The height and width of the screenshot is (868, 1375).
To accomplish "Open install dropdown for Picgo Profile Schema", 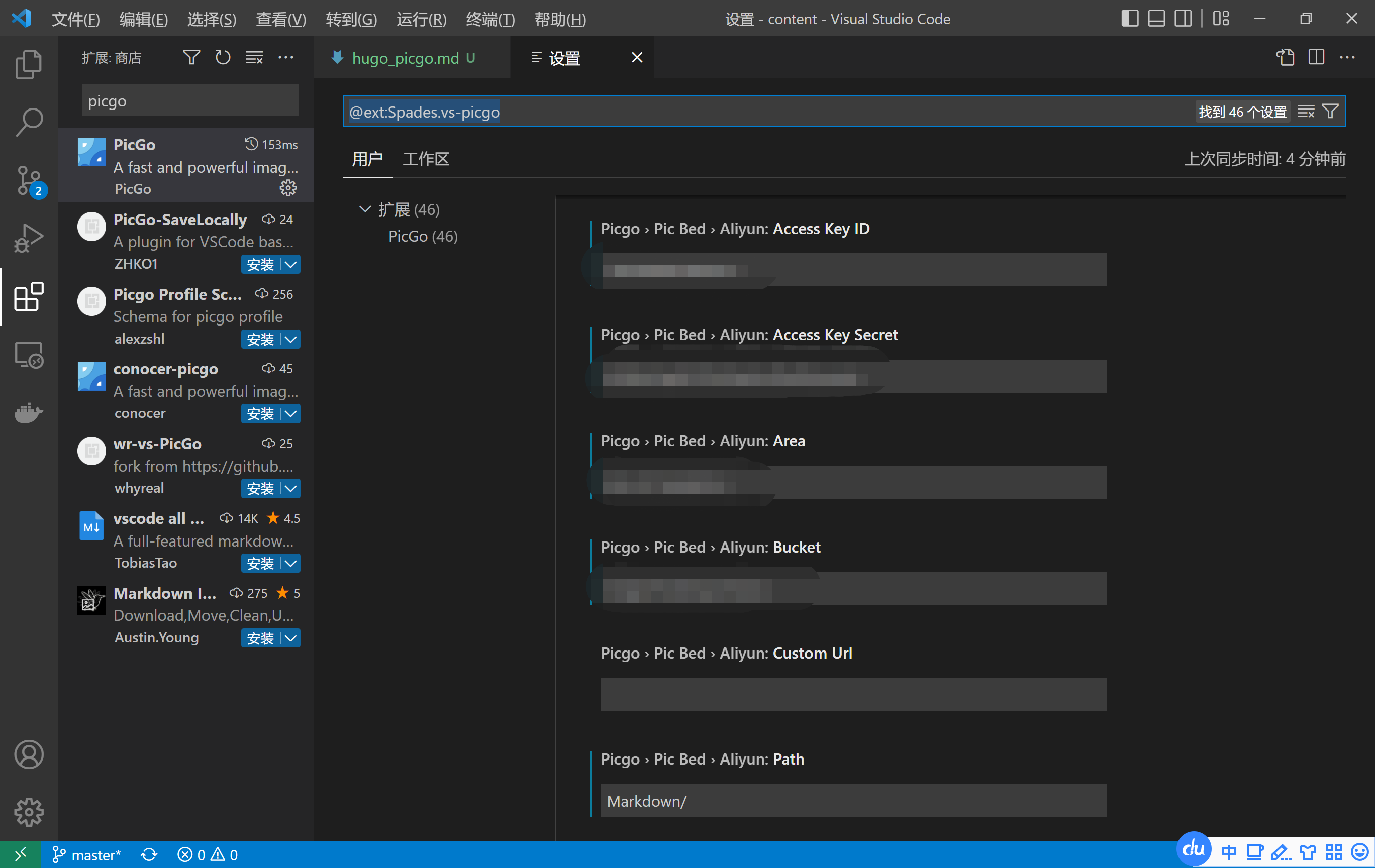I will coord(290,339).
